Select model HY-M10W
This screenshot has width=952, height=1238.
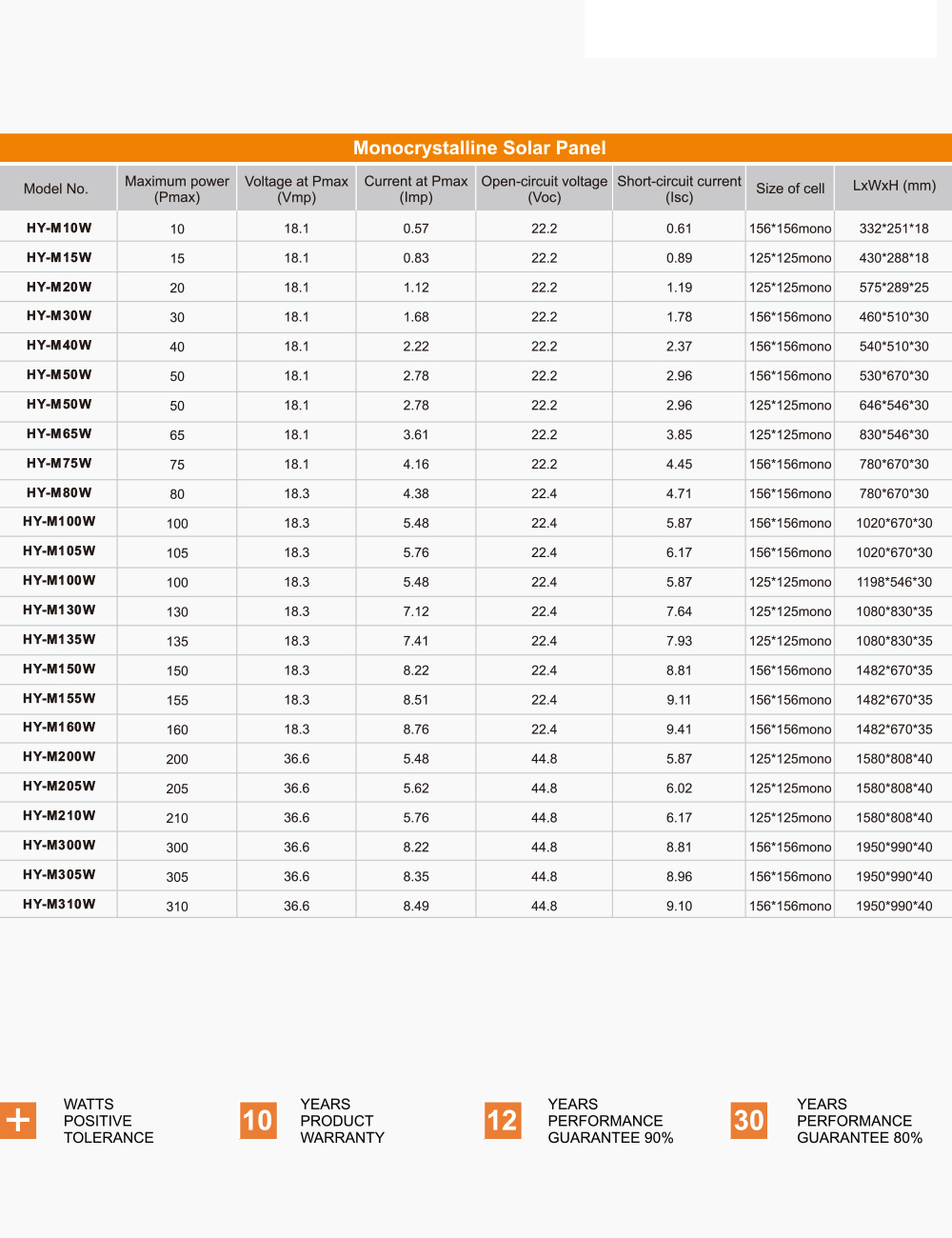click(x=59, y=228)
